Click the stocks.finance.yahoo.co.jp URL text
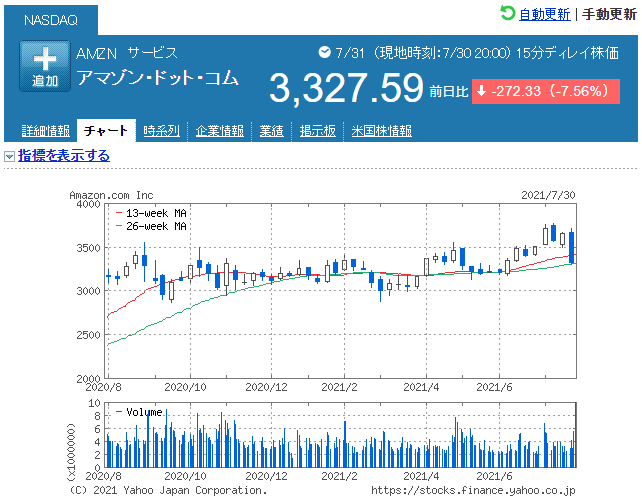The height and width of the screenshot is (503, 642). [x=473, y=490]
